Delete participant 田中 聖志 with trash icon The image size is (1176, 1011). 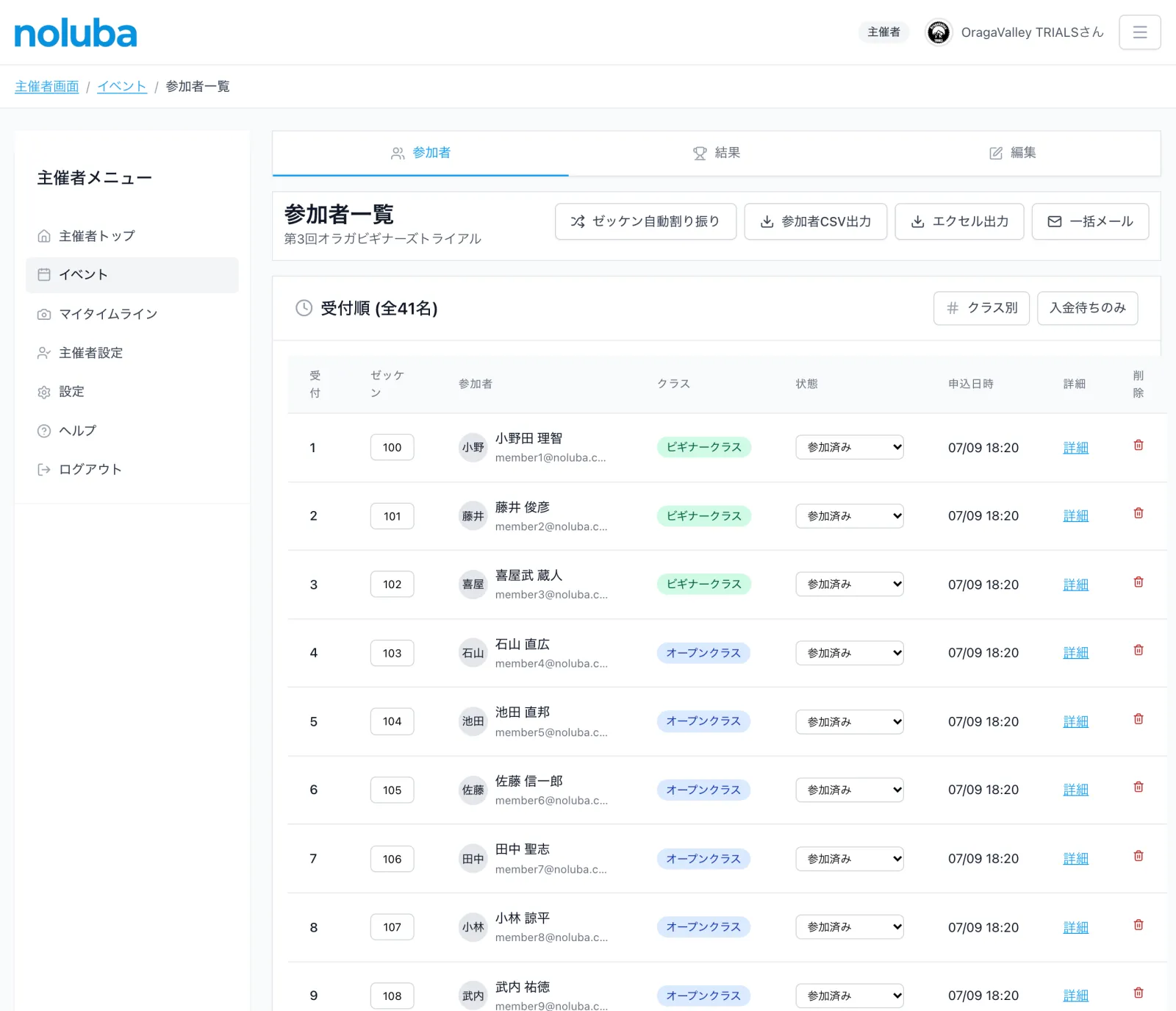pyautogui.click(x=1138, y=856)
